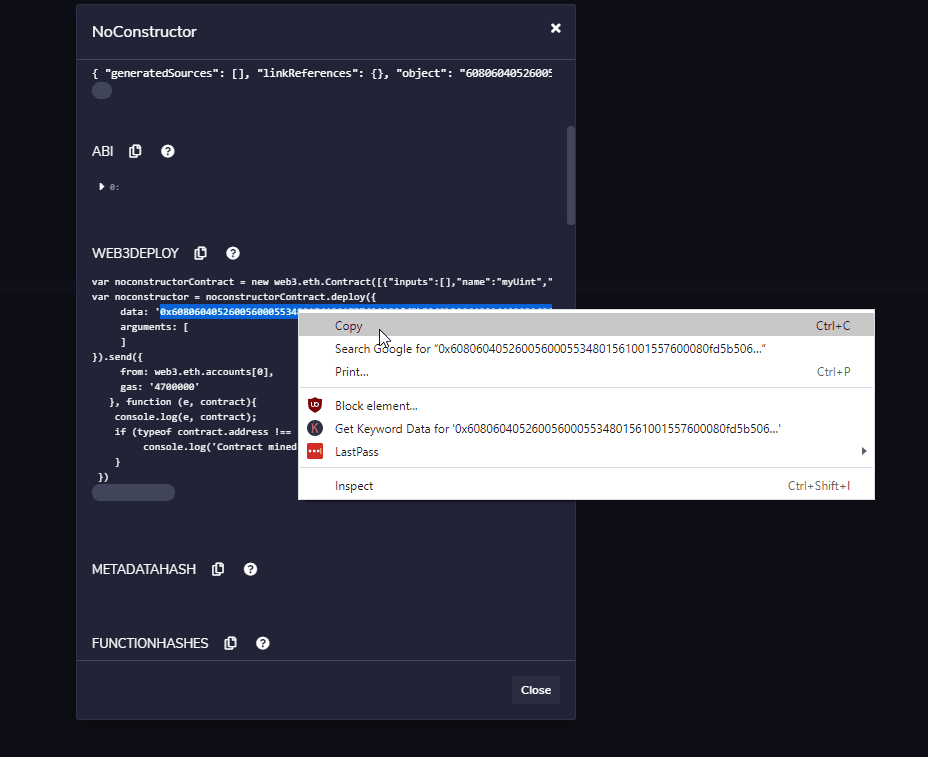Copy the ABI to clipboard
The width and height of the screenshot is (928, 757).
(135, 152)
